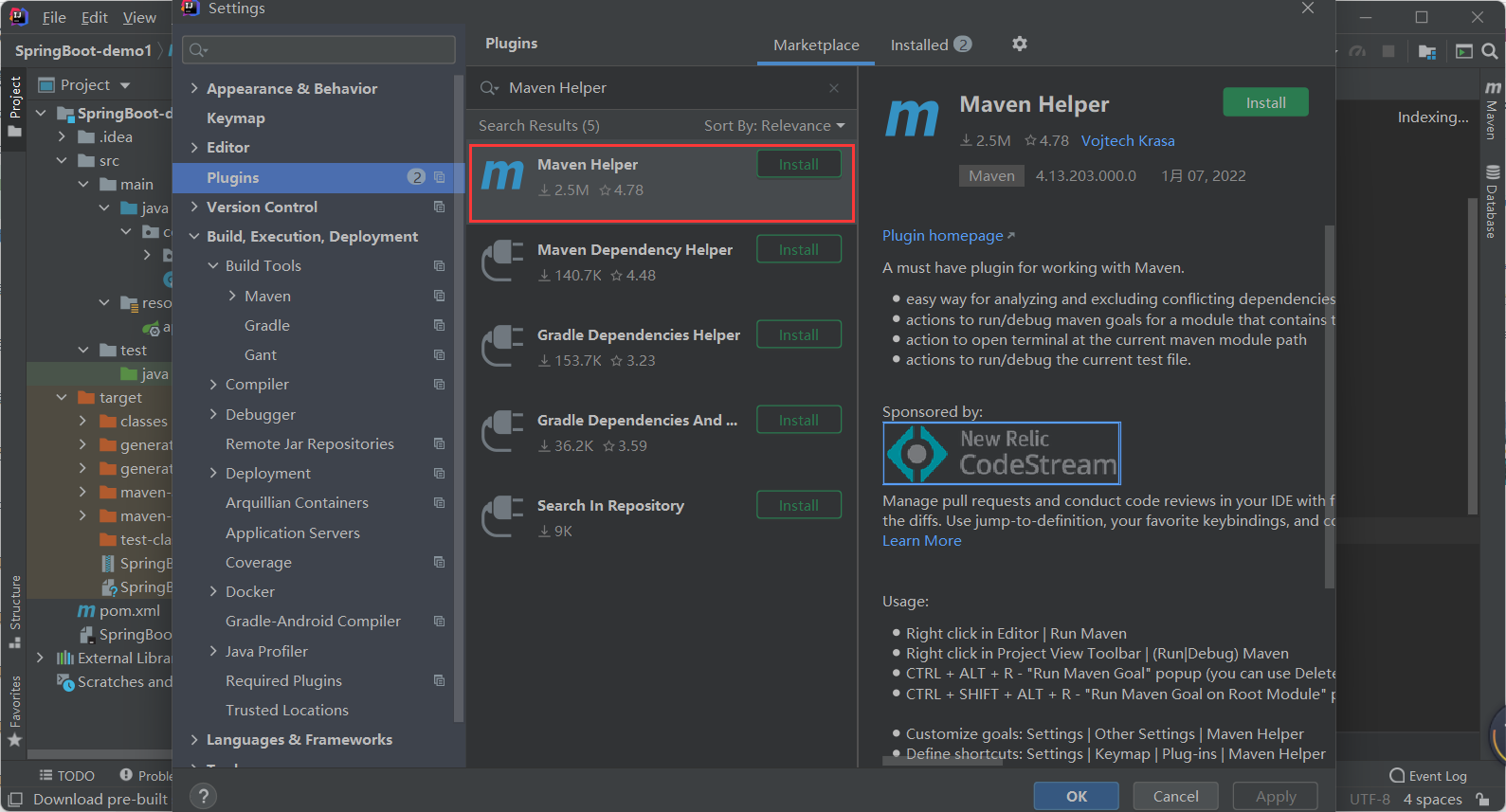Click the project-level icon beside Version Control
Viewport: 1506px width, 812px height.
coord(439,207)
